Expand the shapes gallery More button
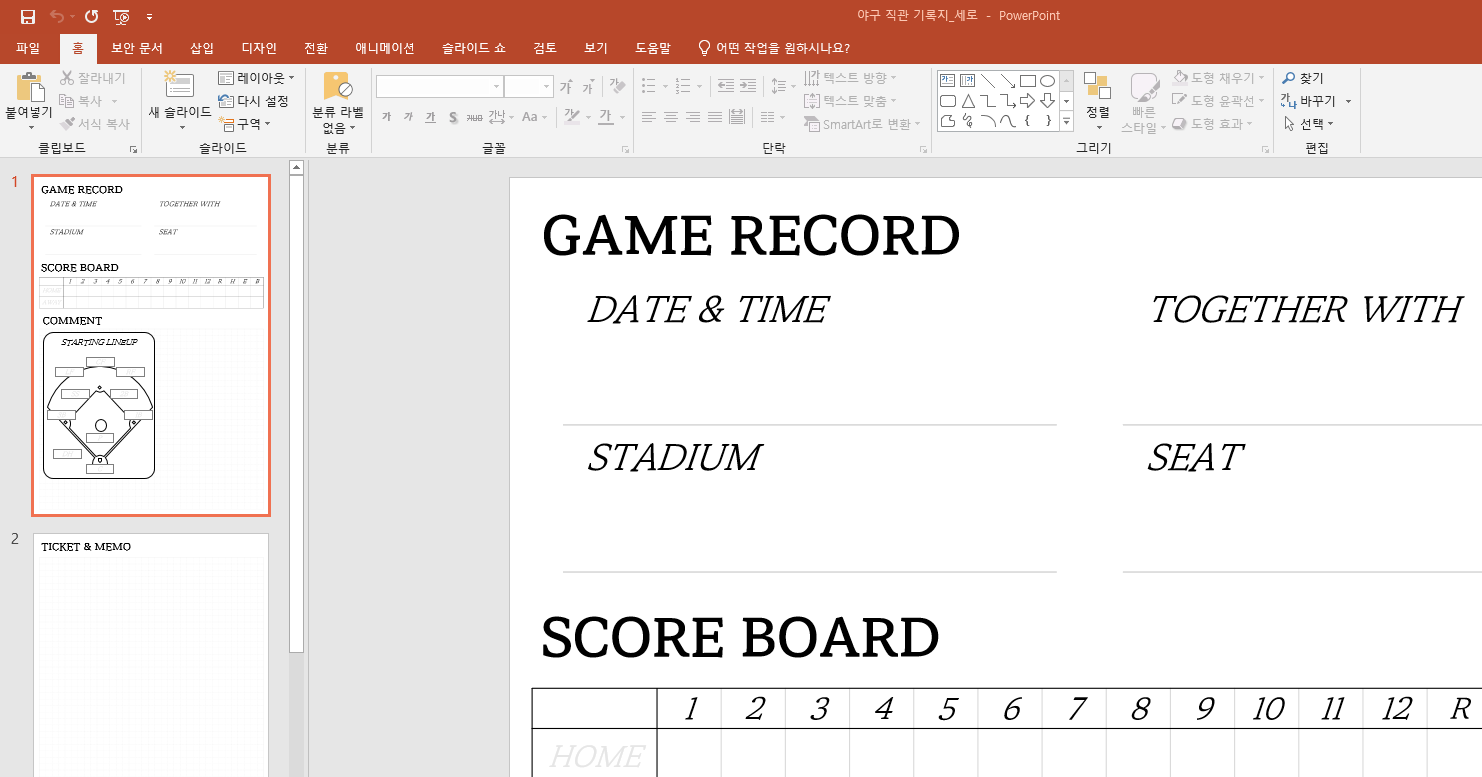This screenshot has width=1482, height=777. click(1066, 122)
